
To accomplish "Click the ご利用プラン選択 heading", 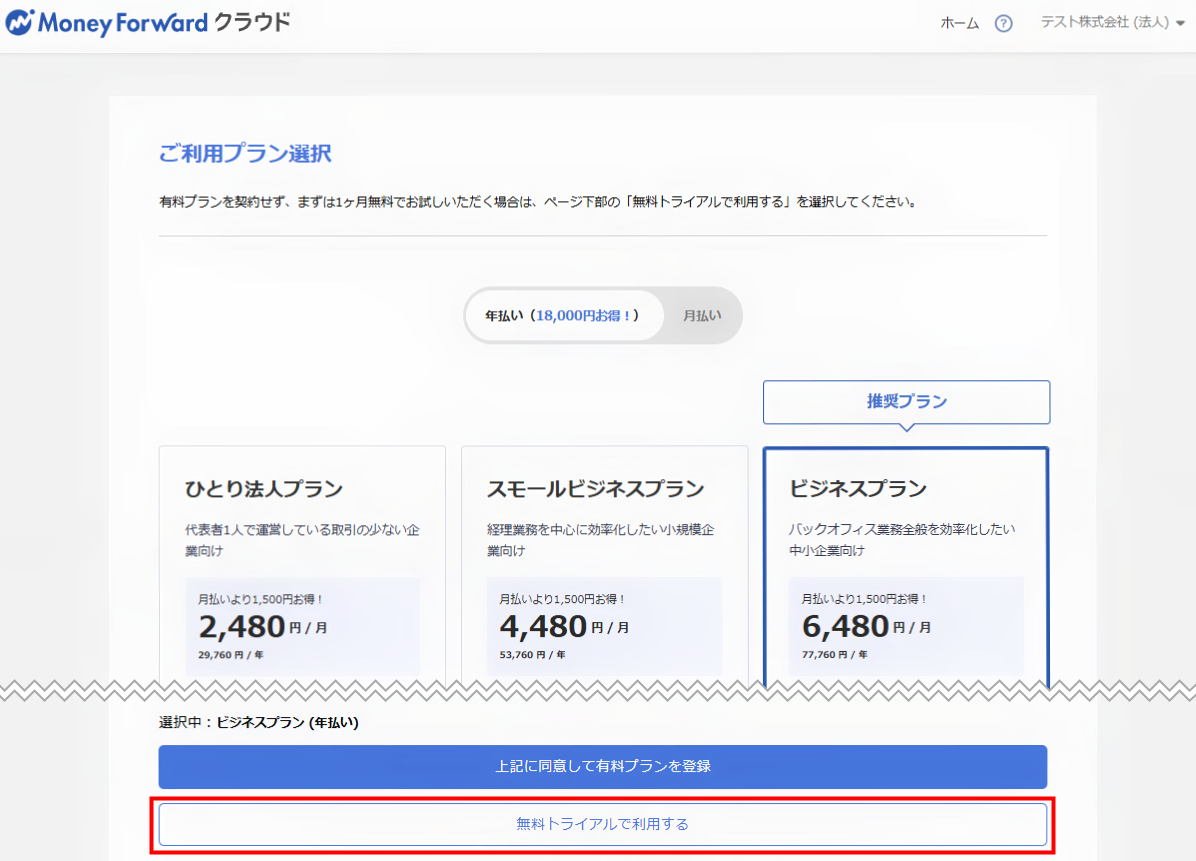I will [x=245, y=153].
